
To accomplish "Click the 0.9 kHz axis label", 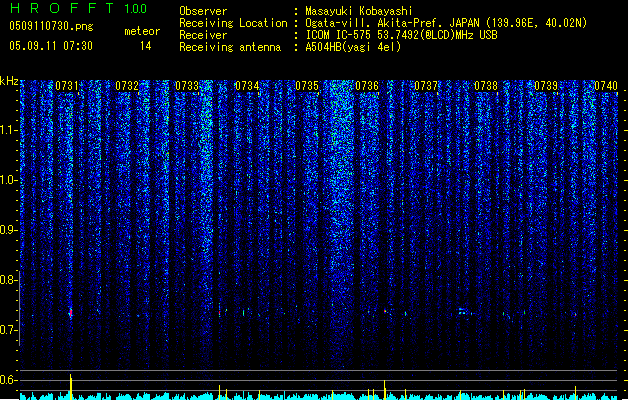I will [x=7, y=230].
